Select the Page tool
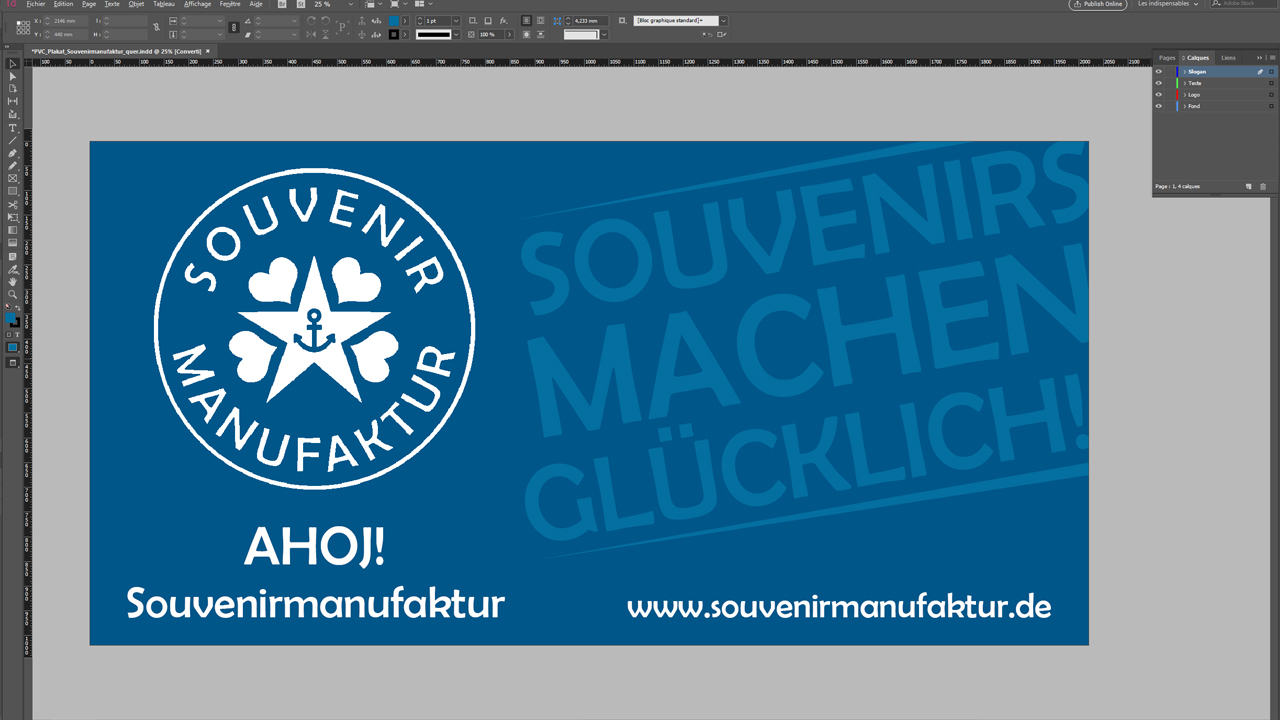 [x=13, y=88]
